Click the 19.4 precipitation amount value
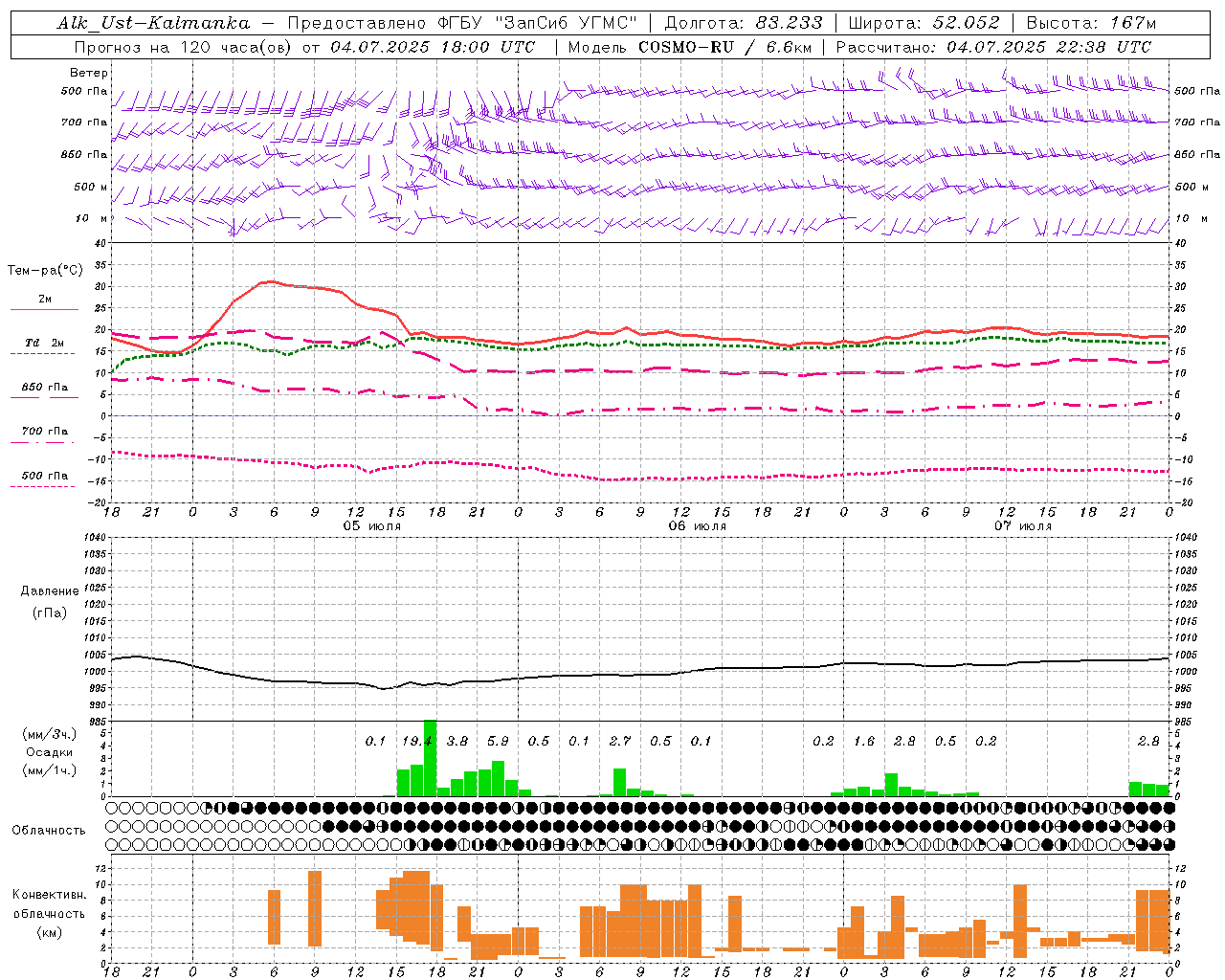The height and width of the screenshot is (980, 1225). coord(417,741)
